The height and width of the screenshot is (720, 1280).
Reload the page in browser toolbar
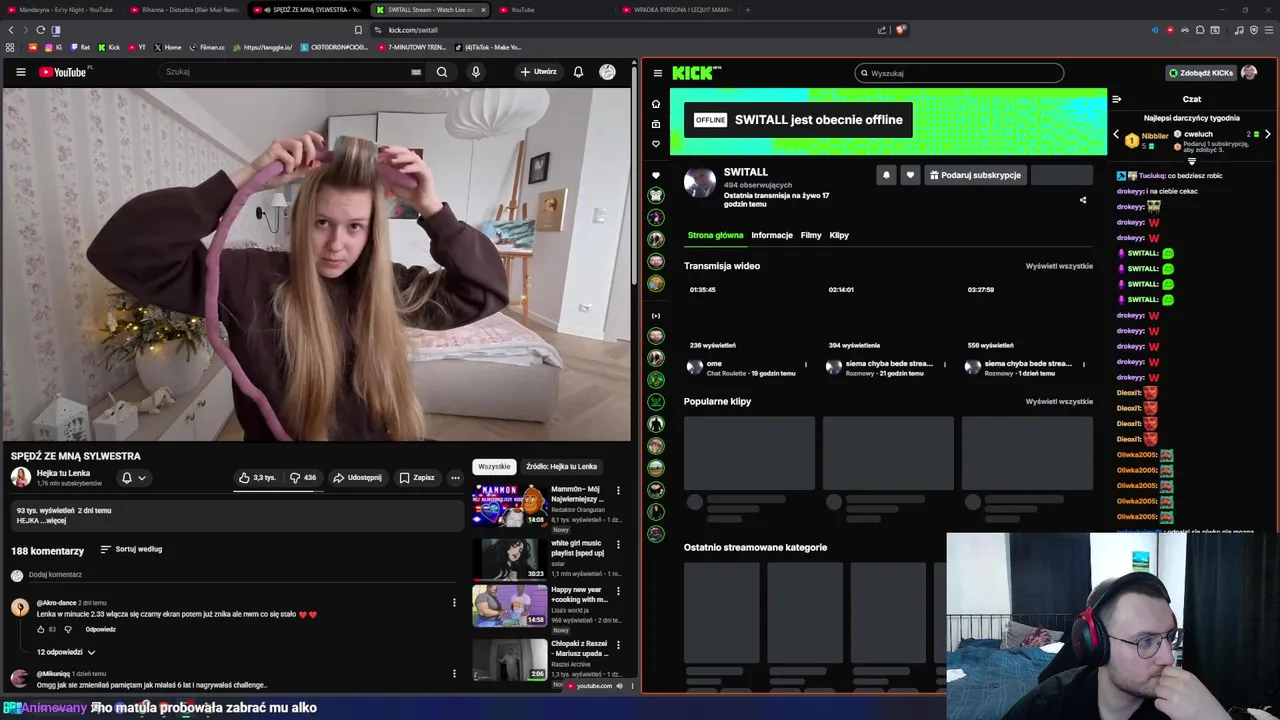point(40,30)
